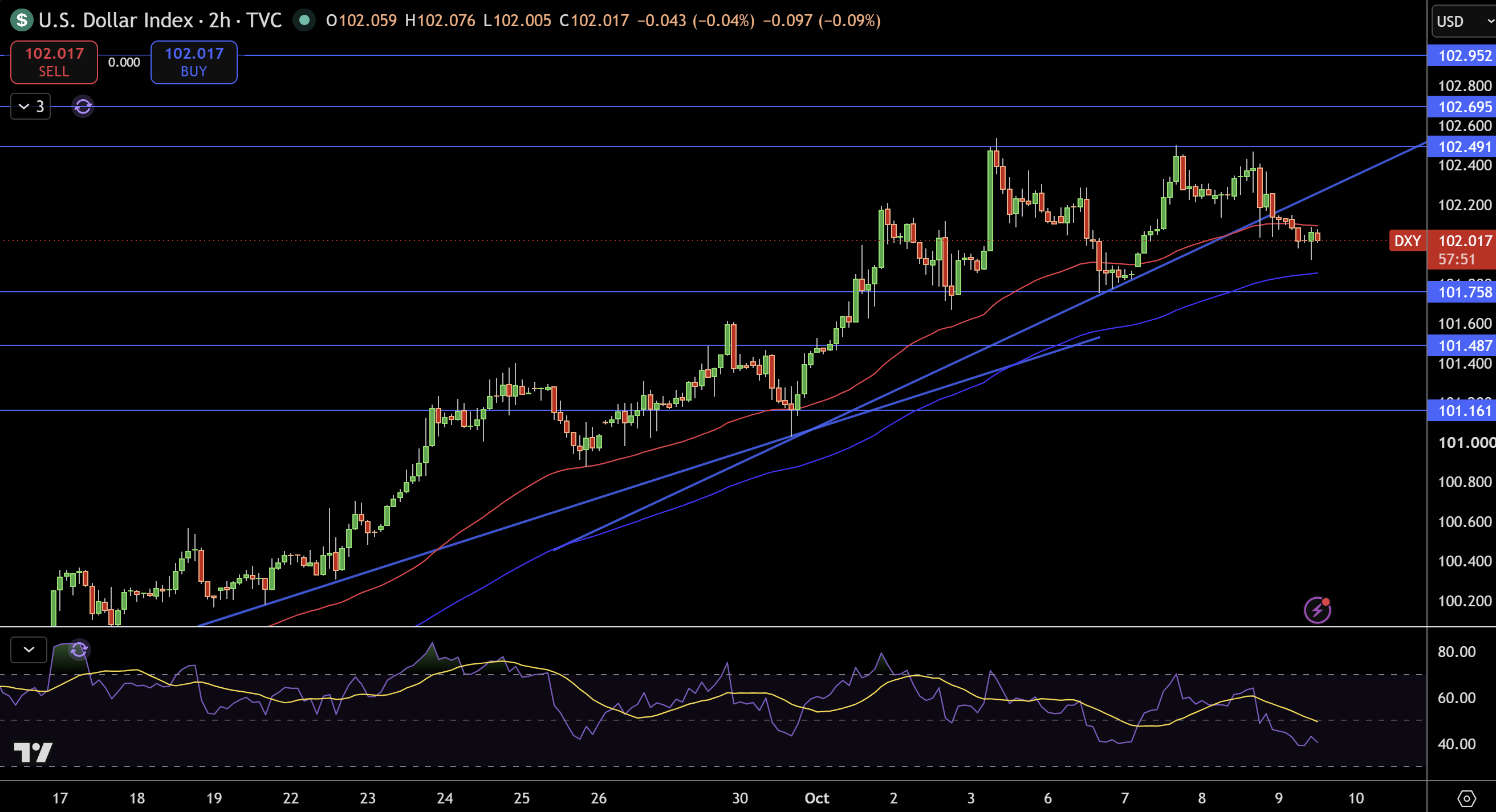Image resolution: width=1496 pixels, height=812 pixels.
Task: Click the 57:51 countdown timer
Action: click(1457, 259)
